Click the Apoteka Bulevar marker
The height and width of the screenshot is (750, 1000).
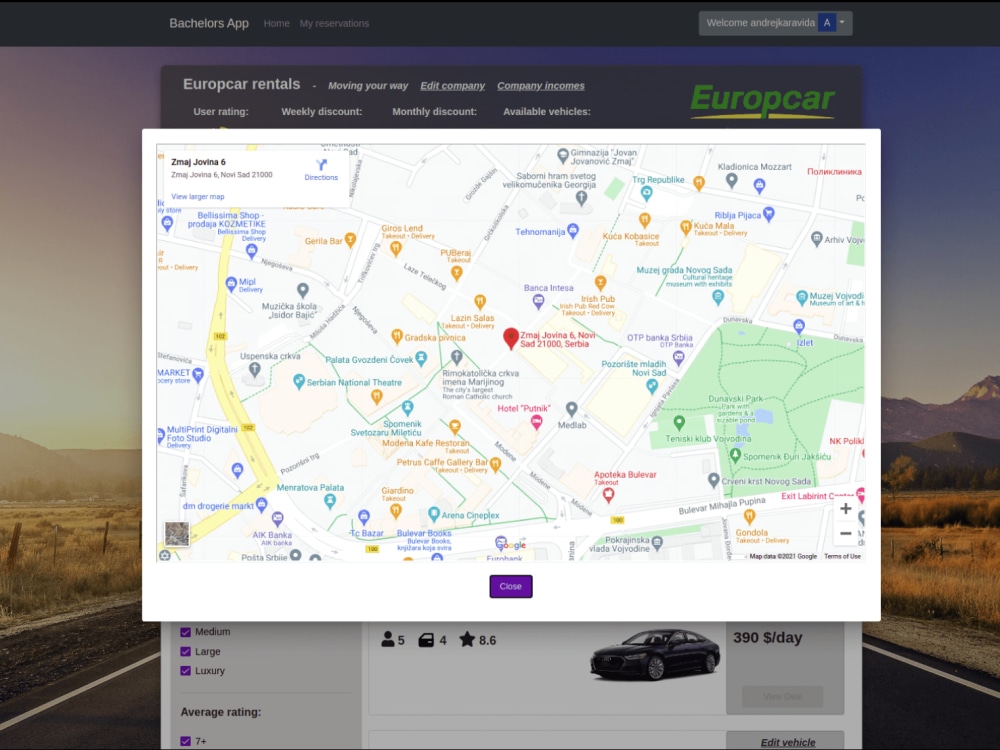coord(608,494)
